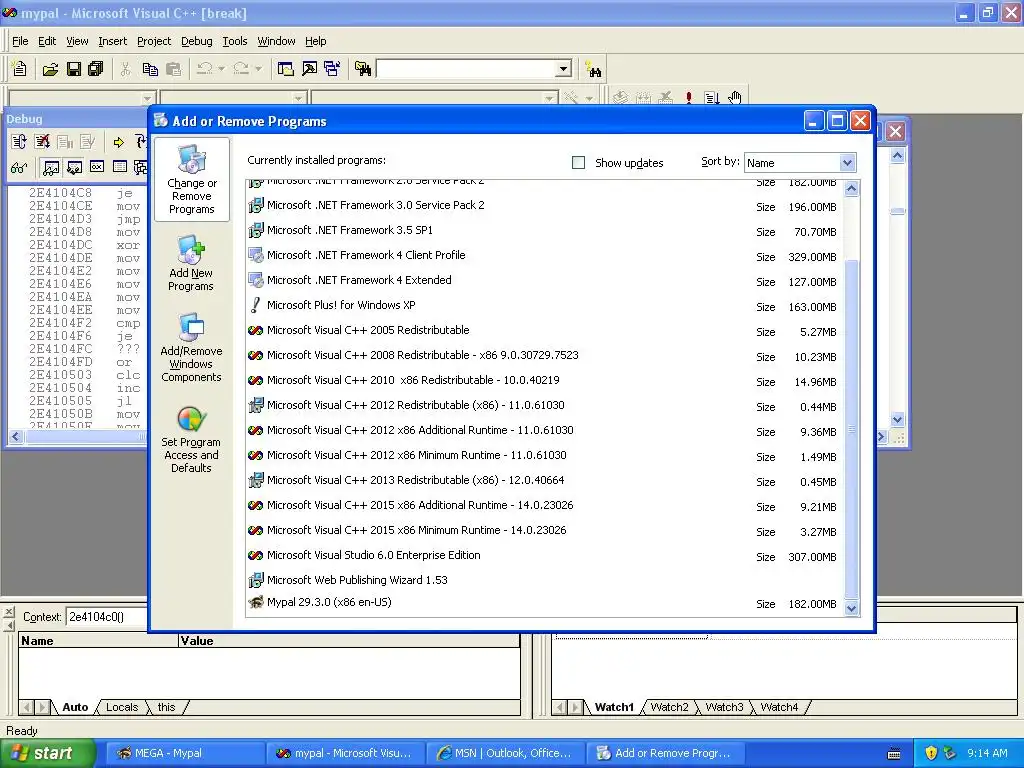Click the Undo arrow icon
Screen dimensions: 1024x768
[x=204, y=69]
